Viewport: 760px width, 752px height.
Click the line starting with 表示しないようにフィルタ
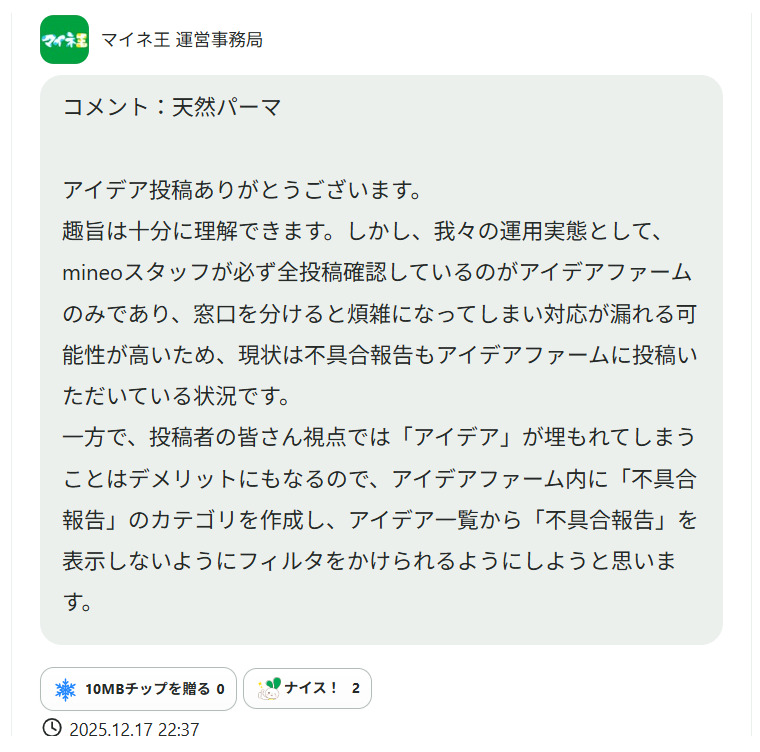click(x=370, y=561)
